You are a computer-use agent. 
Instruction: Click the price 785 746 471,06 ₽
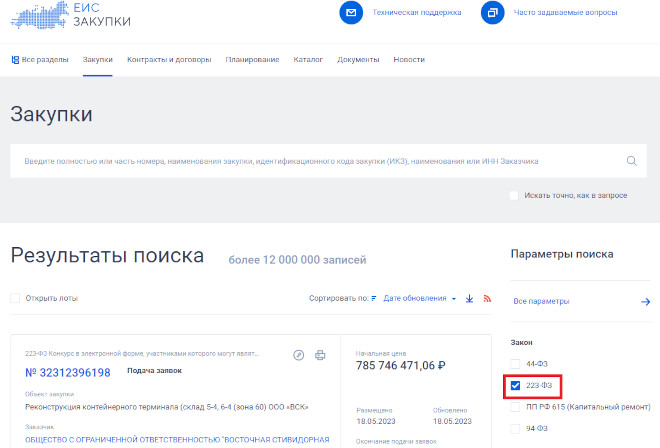pos(401,365)
